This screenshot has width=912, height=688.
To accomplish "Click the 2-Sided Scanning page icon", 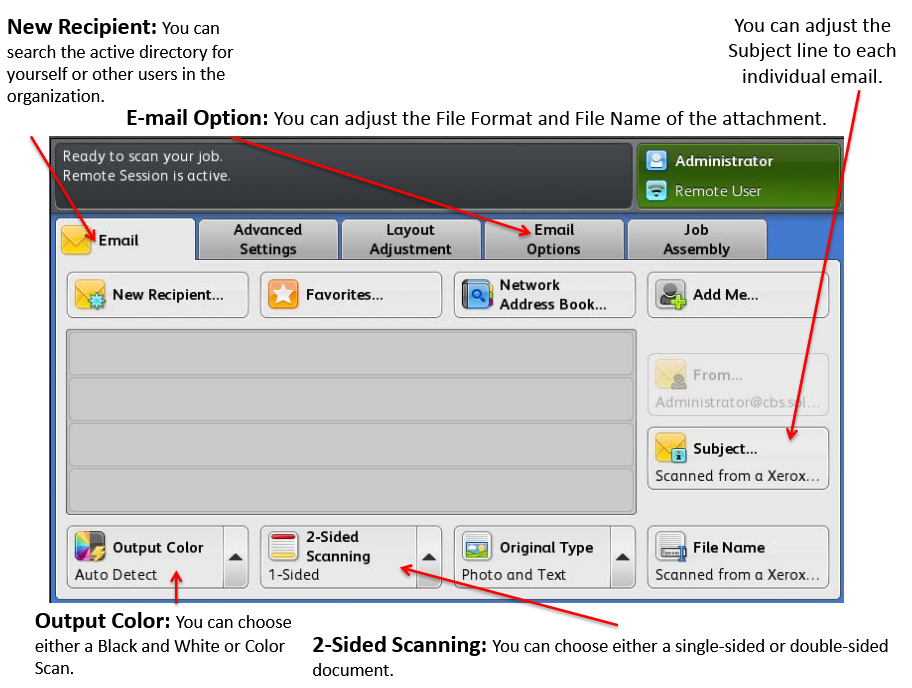I will pyautogui.click(x=284, y=547).
